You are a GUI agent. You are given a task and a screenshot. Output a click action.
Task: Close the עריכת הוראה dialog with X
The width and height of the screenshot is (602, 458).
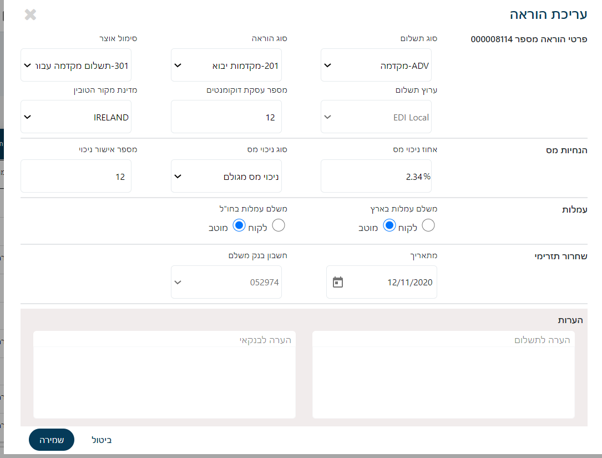click(x=30, y=15)
